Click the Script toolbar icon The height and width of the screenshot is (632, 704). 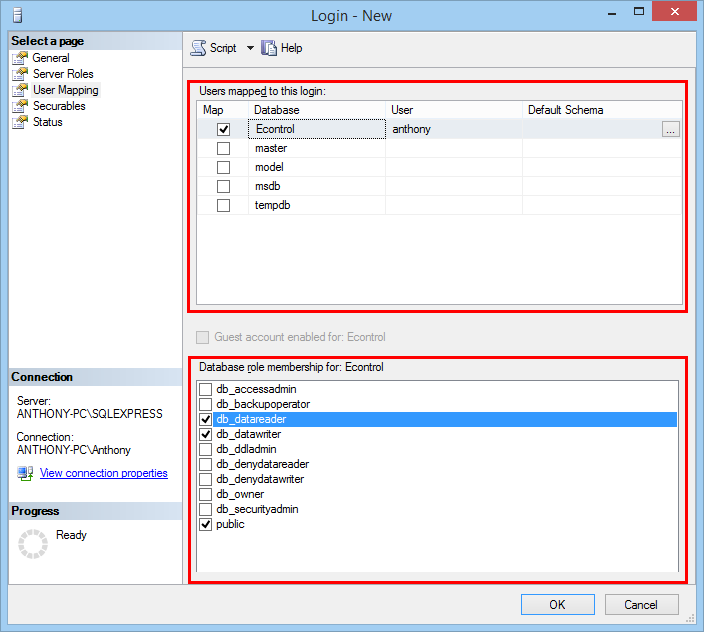tap(198, 48)
